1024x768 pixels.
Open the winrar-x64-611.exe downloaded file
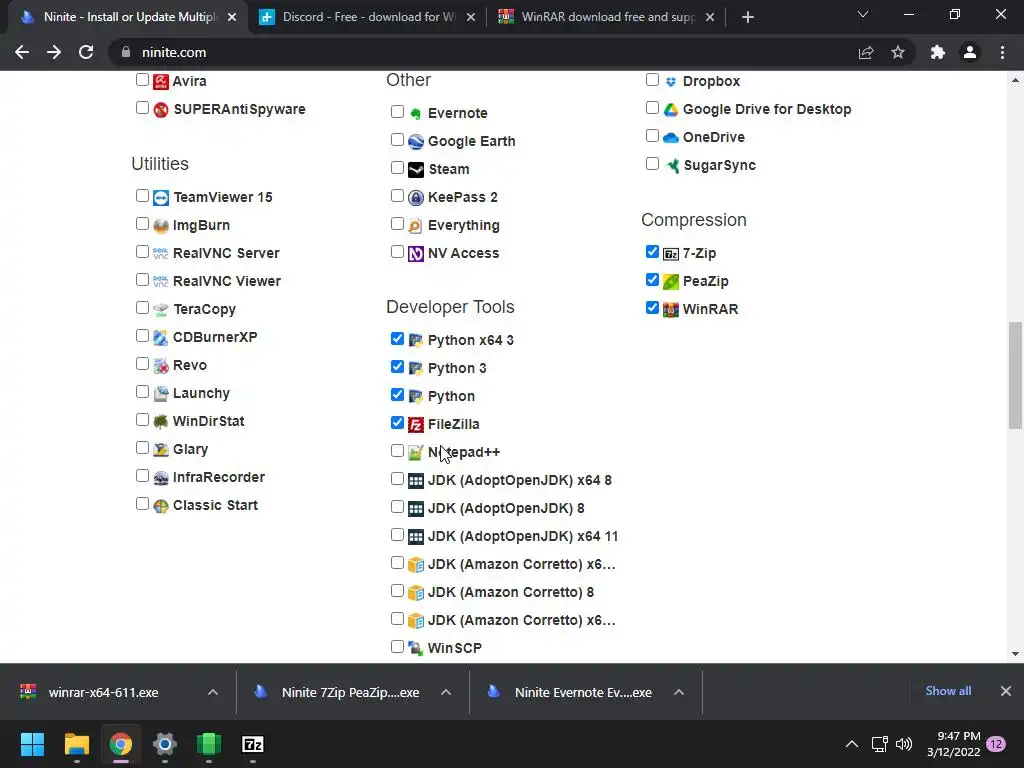click(103, 692)
